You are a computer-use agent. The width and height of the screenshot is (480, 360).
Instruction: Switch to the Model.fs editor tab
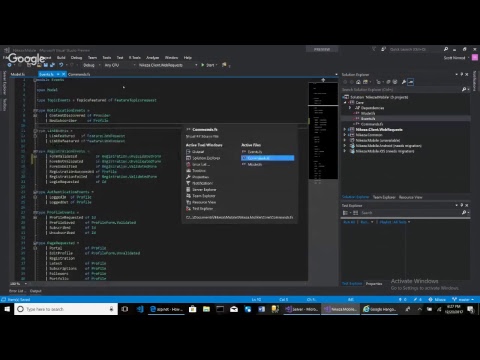coord(18,74)
